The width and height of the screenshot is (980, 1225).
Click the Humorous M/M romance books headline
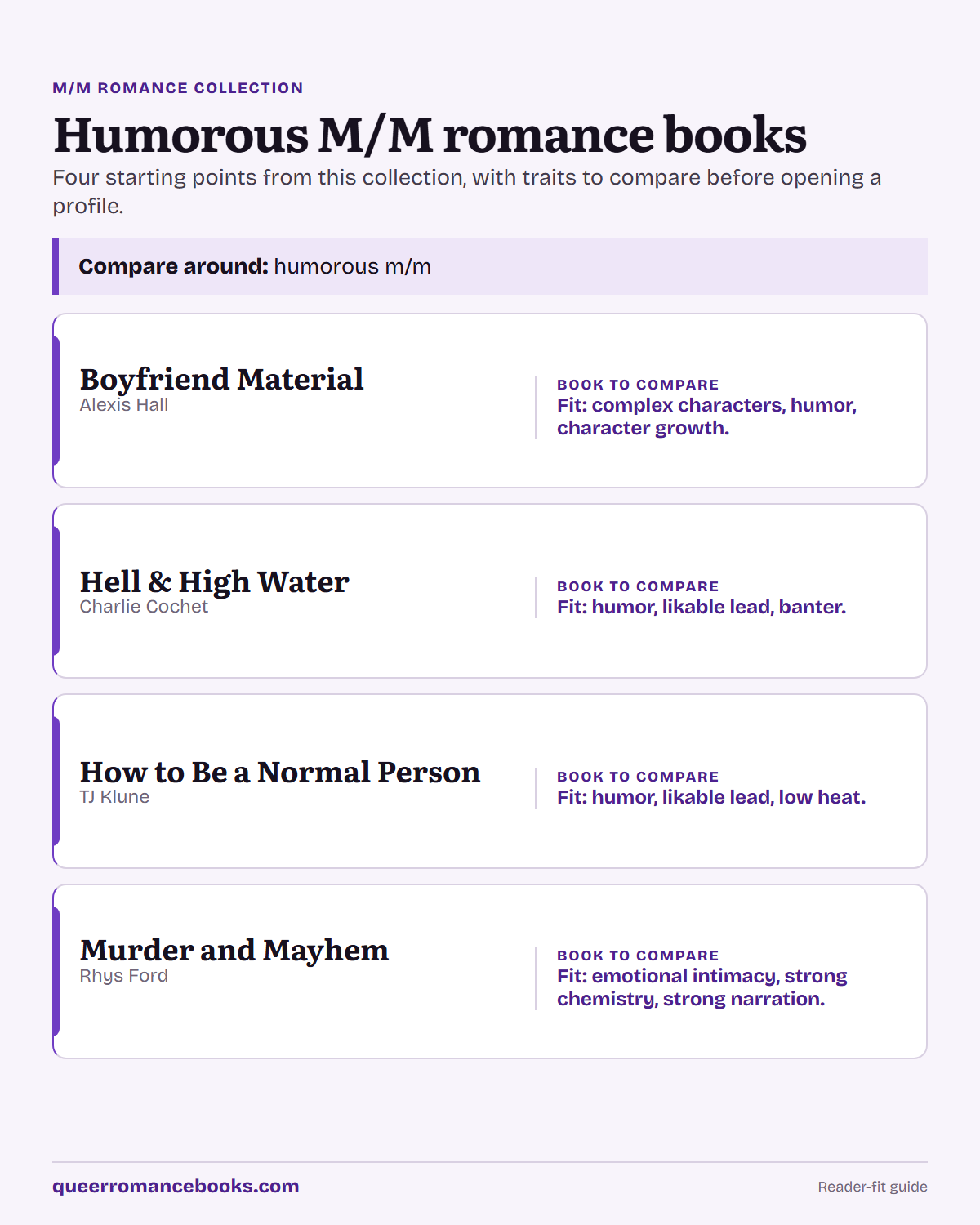pyautogui.click(x=430, y=135)
